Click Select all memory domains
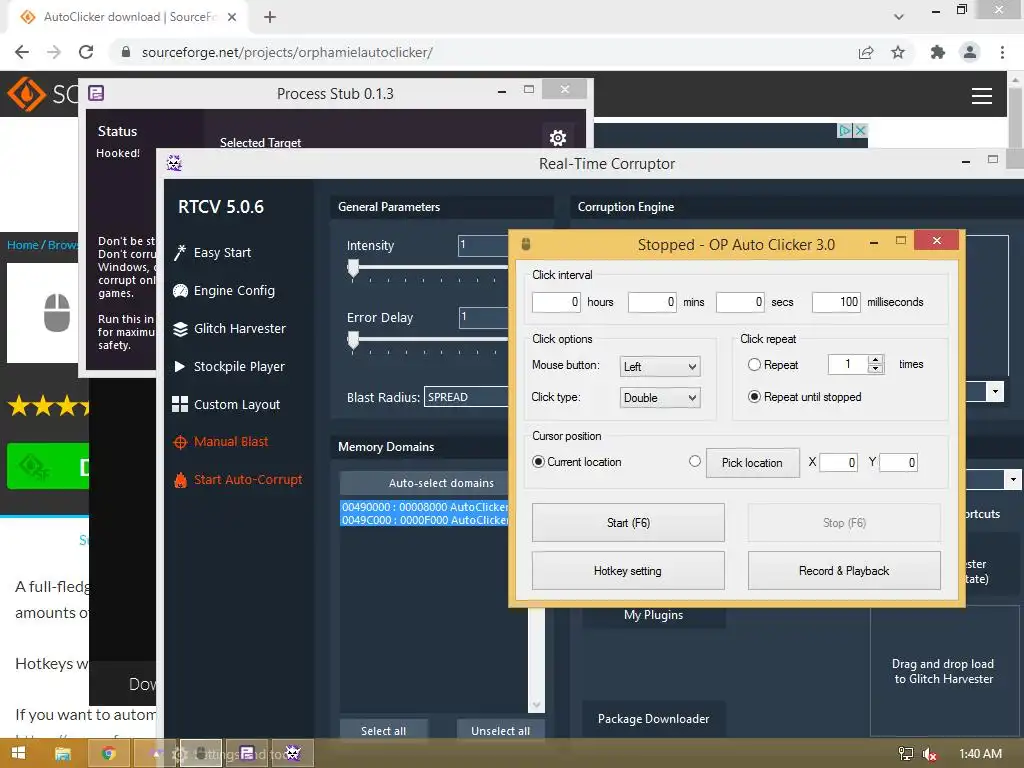 383,731
